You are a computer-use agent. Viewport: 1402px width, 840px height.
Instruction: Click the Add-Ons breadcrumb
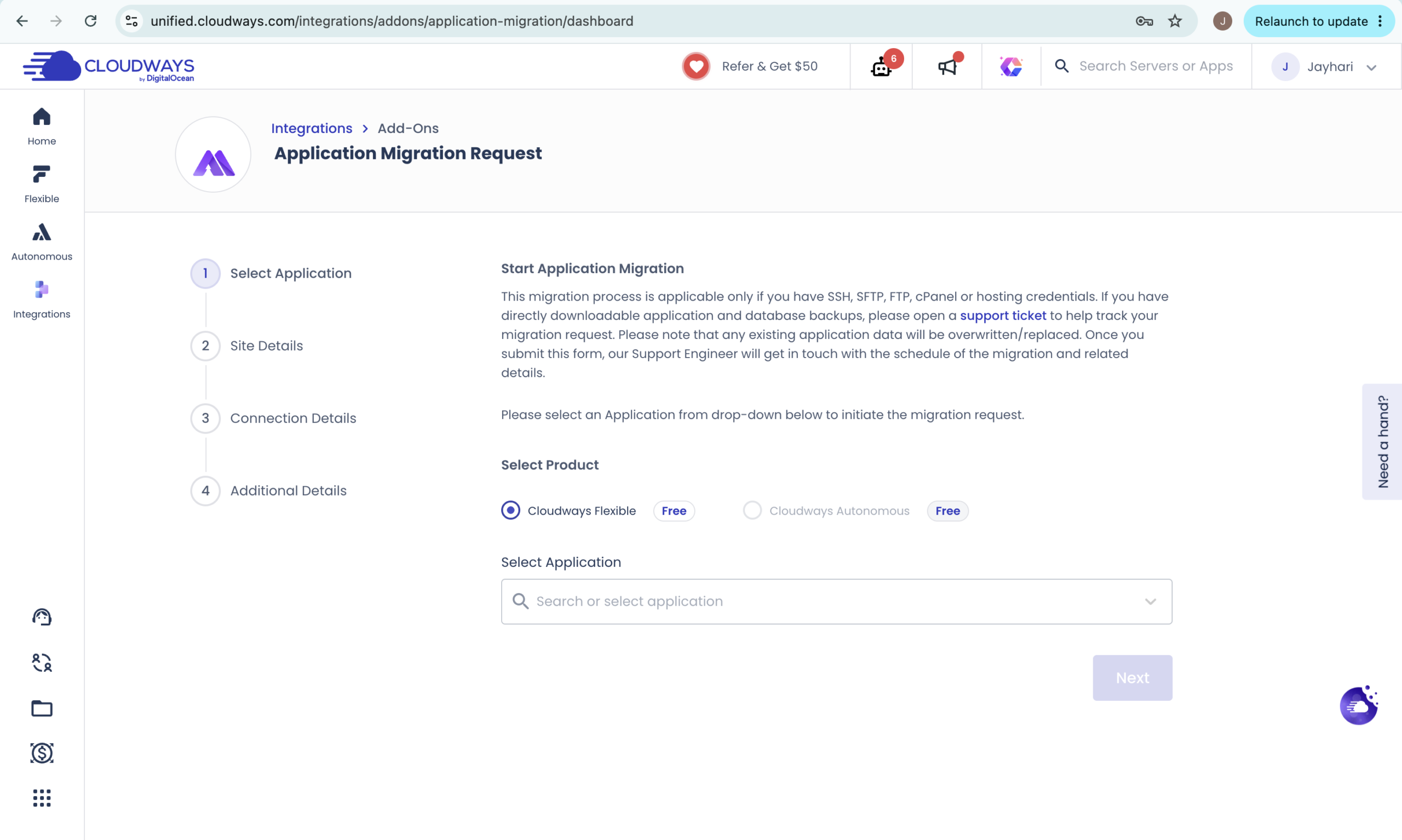point(408,129)
